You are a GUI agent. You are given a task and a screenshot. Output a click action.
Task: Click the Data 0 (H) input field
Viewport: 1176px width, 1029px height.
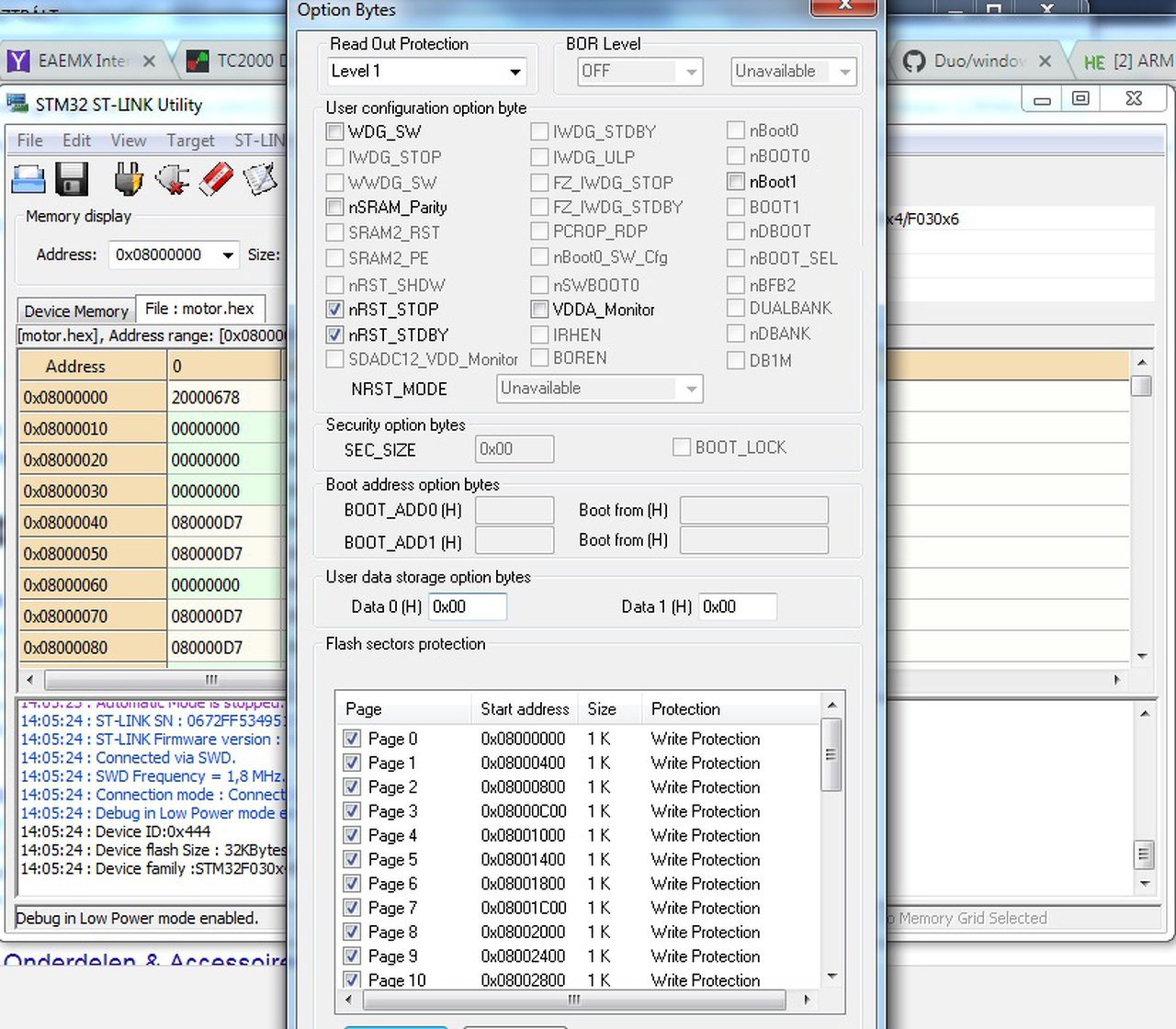[x=468, y=606]
